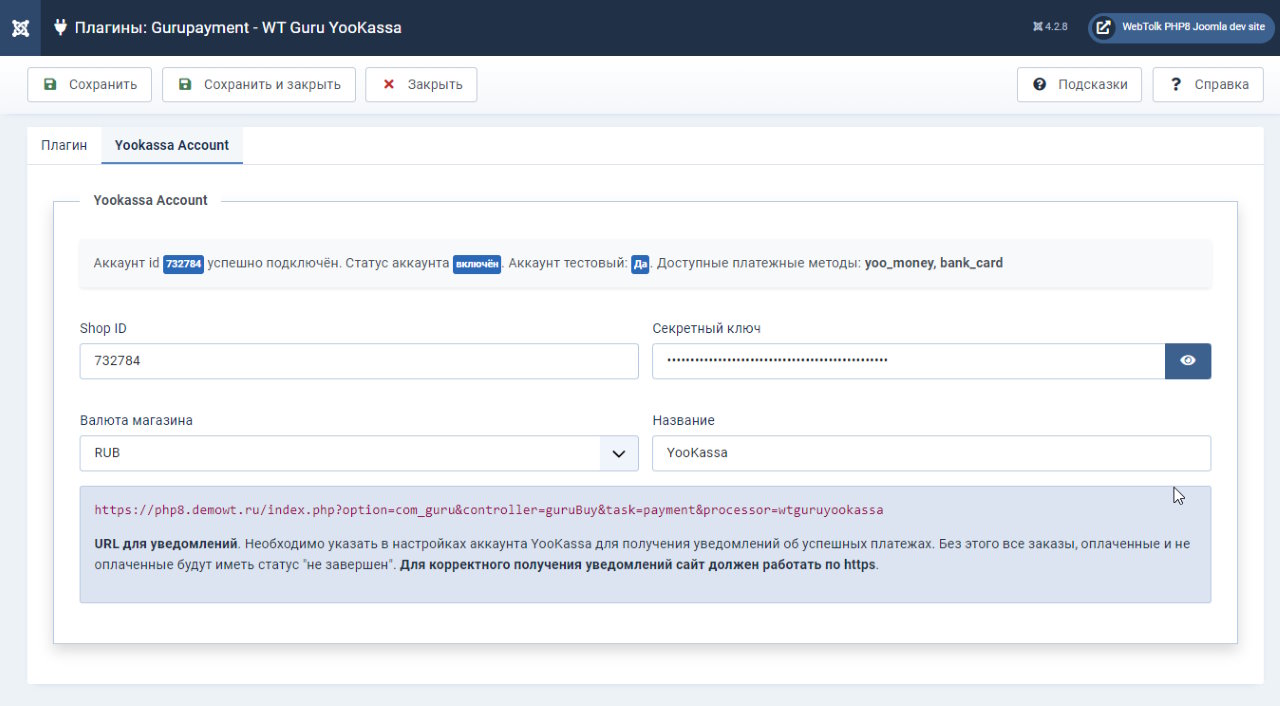The height and width of the screenshot is (706, 1280).
Task: Select the Yookassa Account tab
Action: click(172, 145)
